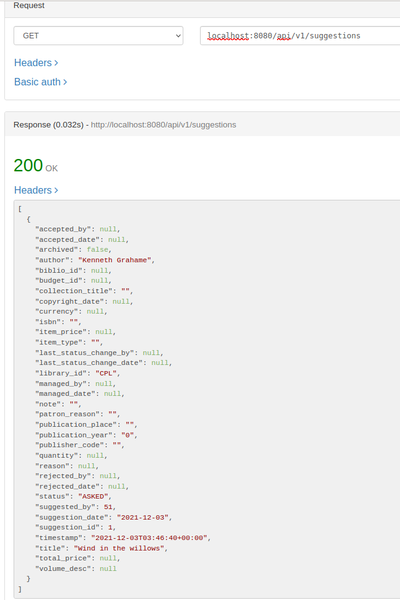Viewport: 400px width, 600px height.
Task: Click the "biblio_id" key
Action: pos(61,271)
